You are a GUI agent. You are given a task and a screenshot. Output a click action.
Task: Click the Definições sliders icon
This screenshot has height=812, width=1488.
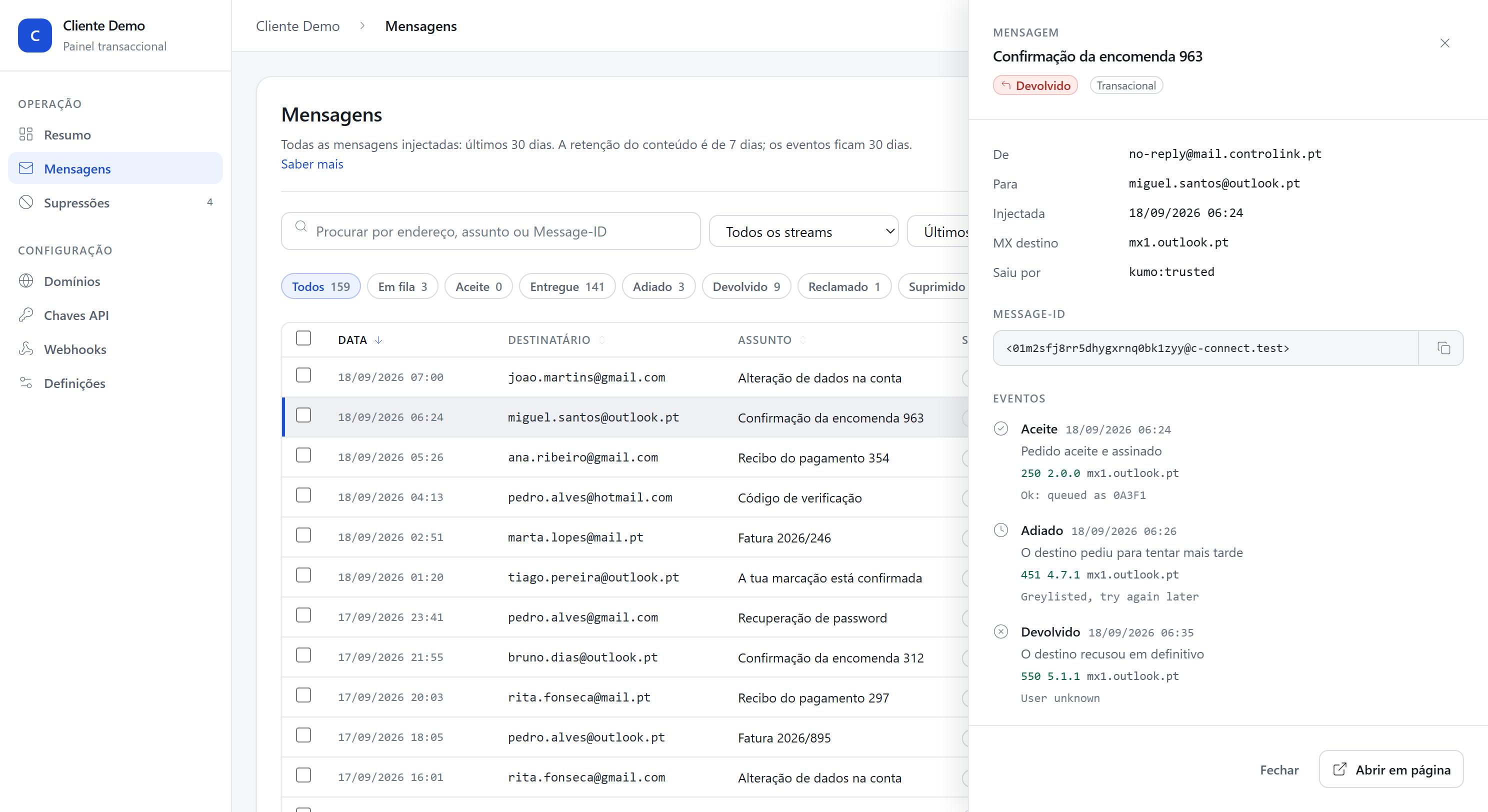coord(26,383)
